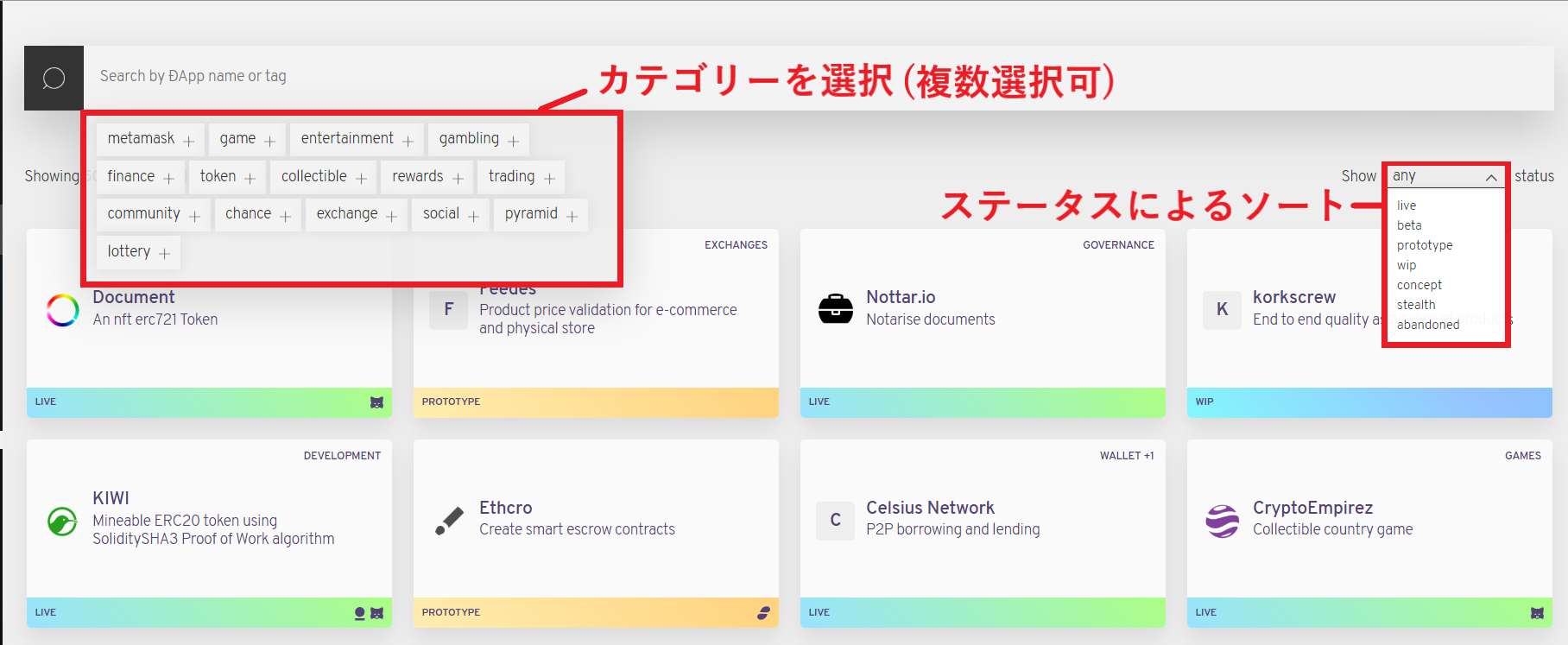Choose abandoned in status dropdown
This screenshot has width=1568, height=645.
pyautogui.click(x=1428, y=325)
